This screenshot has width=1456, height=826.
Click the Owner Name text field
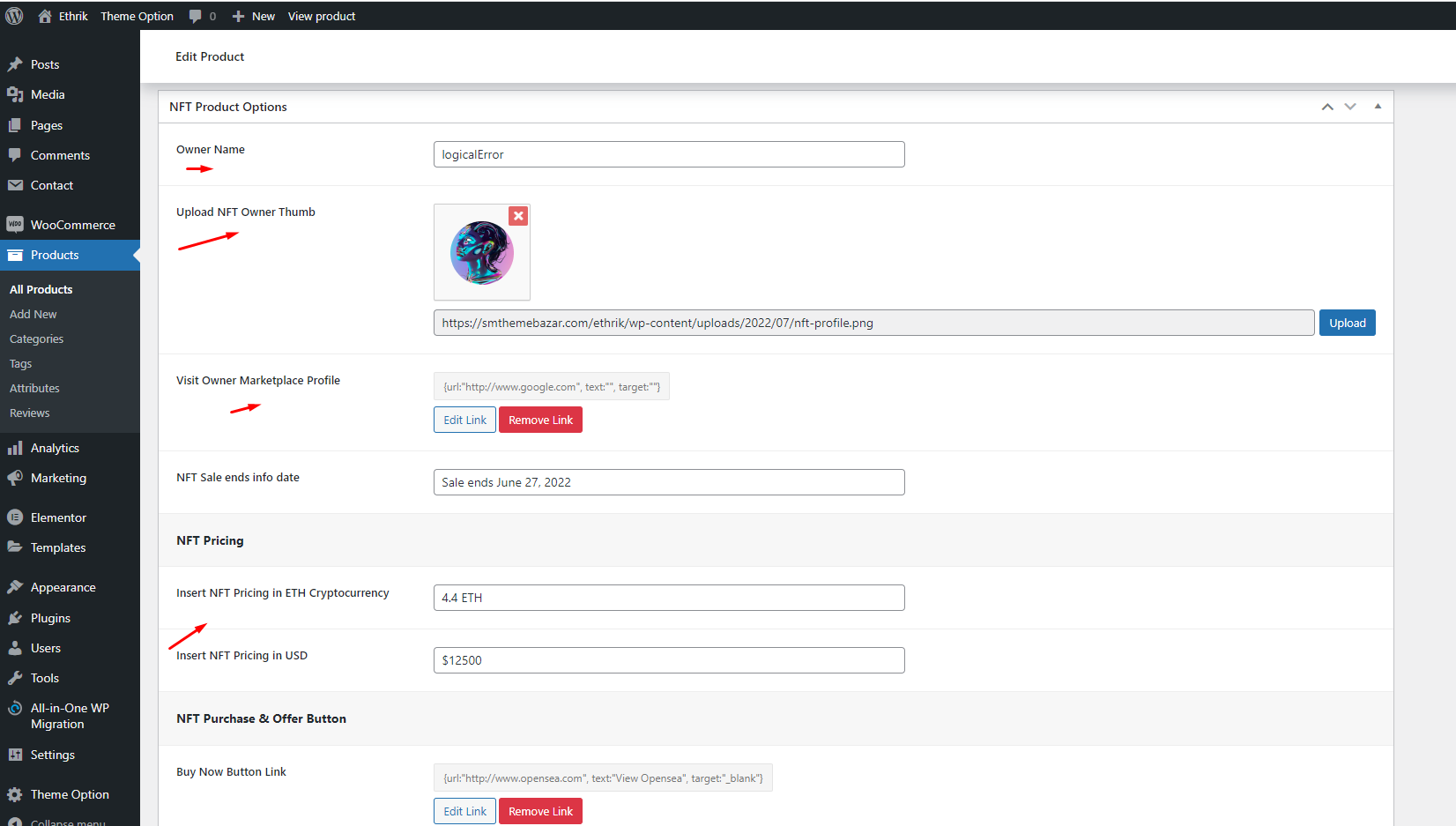669,154
